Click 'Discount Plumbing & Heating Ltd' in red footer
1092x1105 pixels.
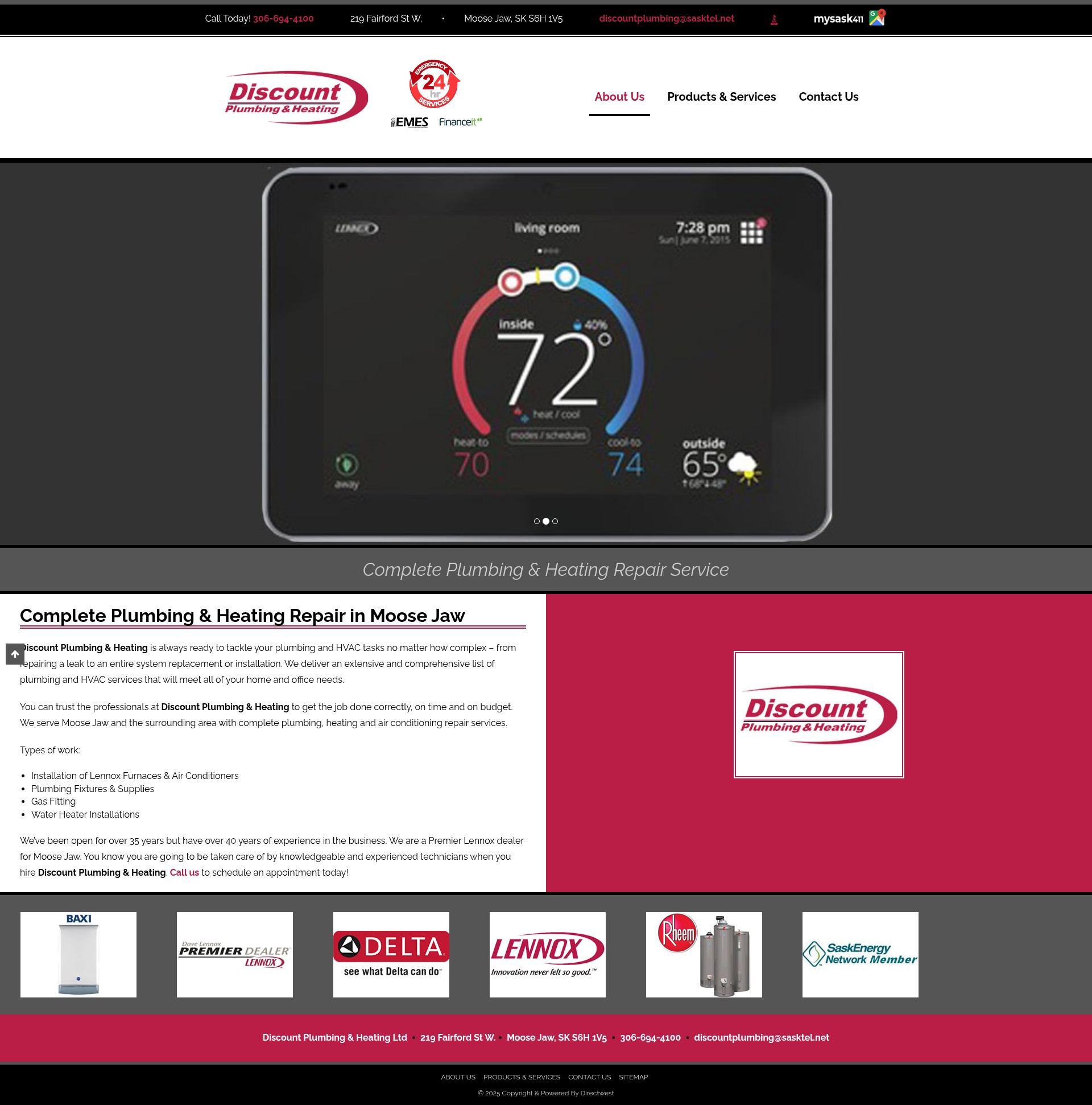coord(334,1037)
